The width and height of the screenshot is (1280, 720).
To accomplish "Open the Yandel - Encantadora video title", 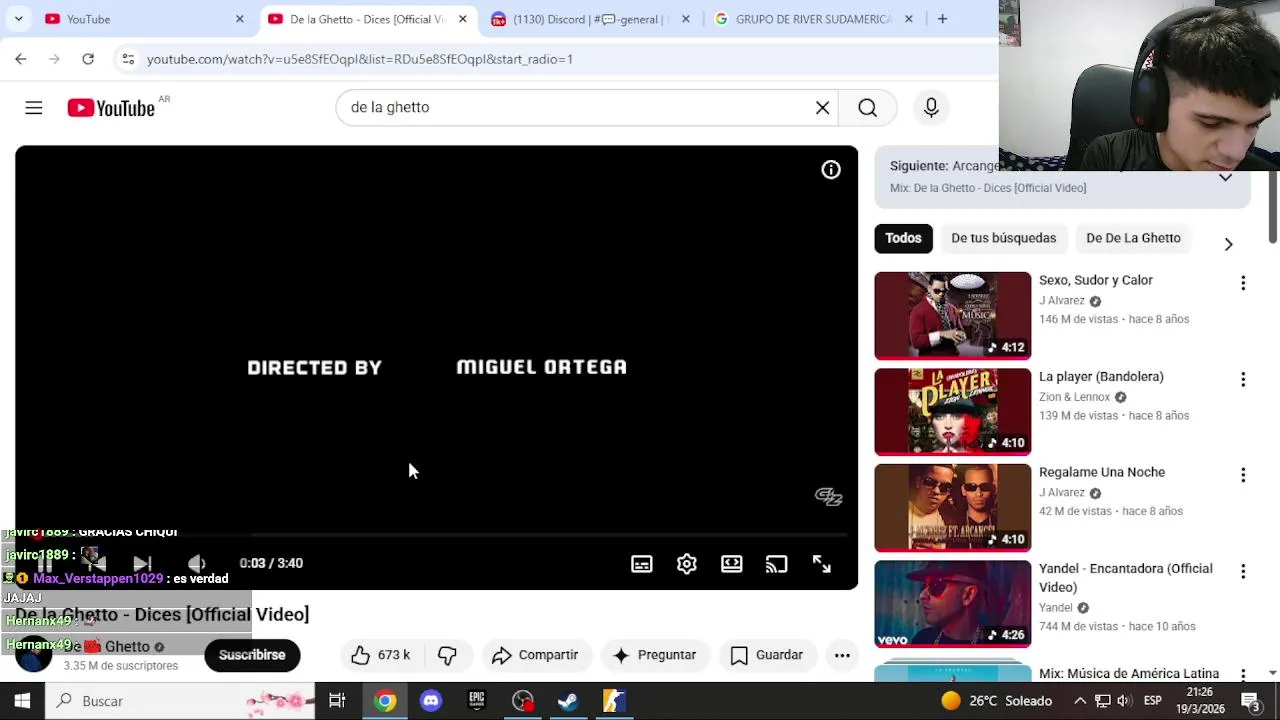I will tap(1126, 578).
